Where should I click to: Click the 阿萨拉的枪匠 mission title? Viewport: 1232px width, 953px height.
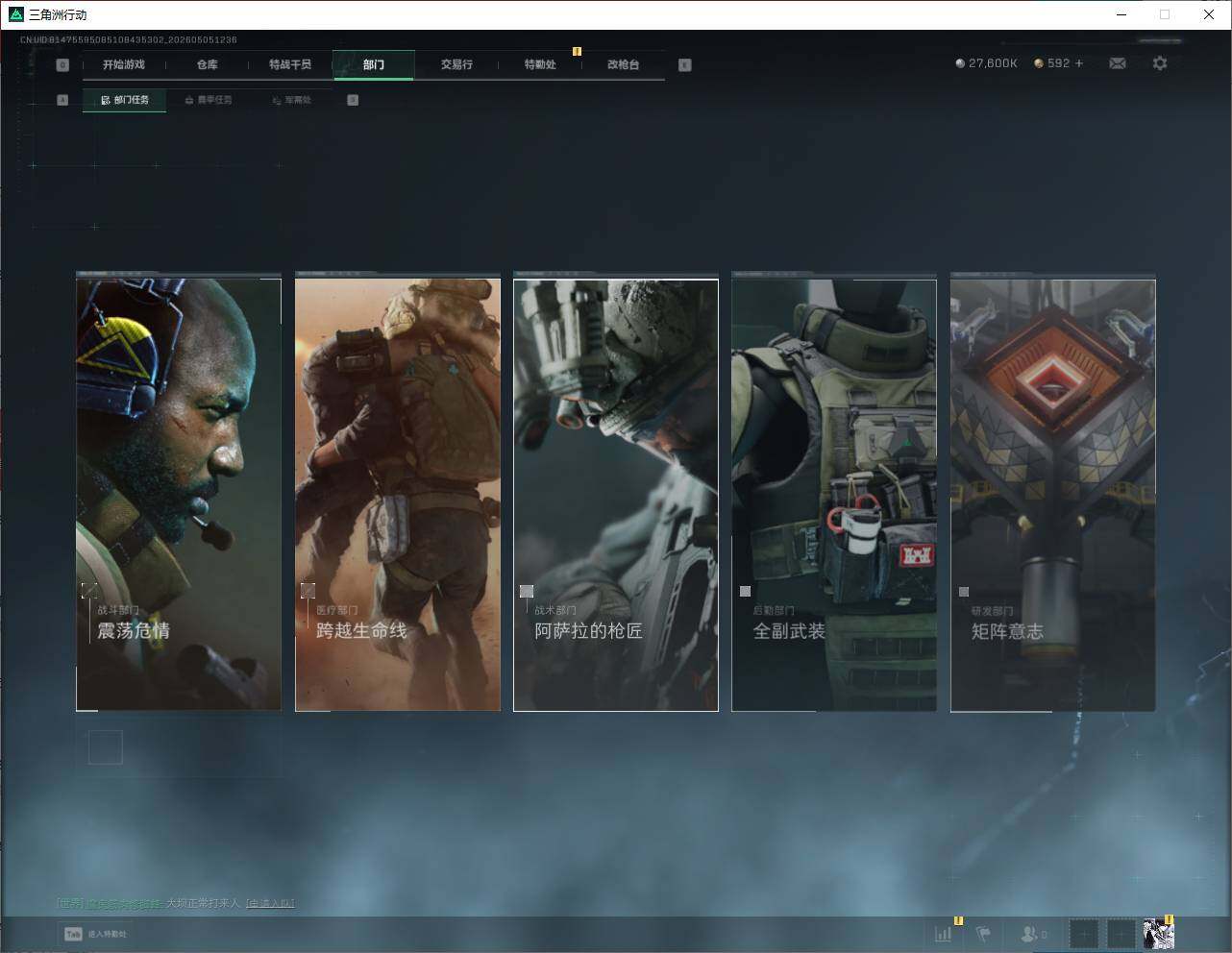point(589,631)
